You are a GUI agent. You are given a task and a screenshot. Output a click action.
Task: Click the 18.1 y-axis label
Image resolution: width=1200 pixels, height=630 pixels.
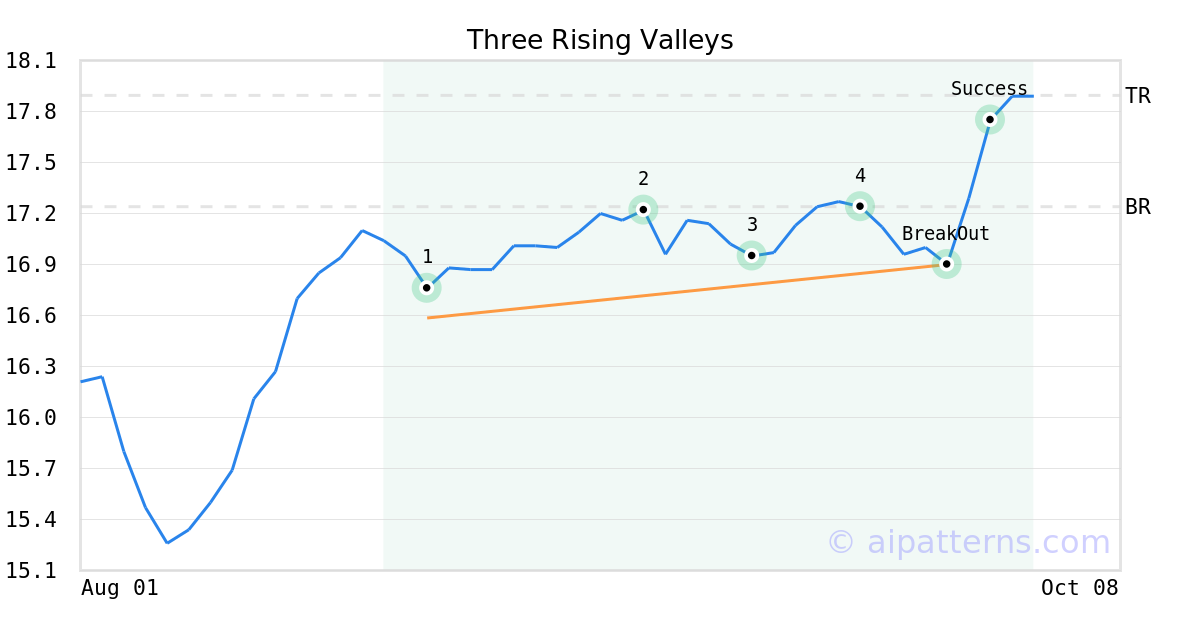tap(31, 61)
